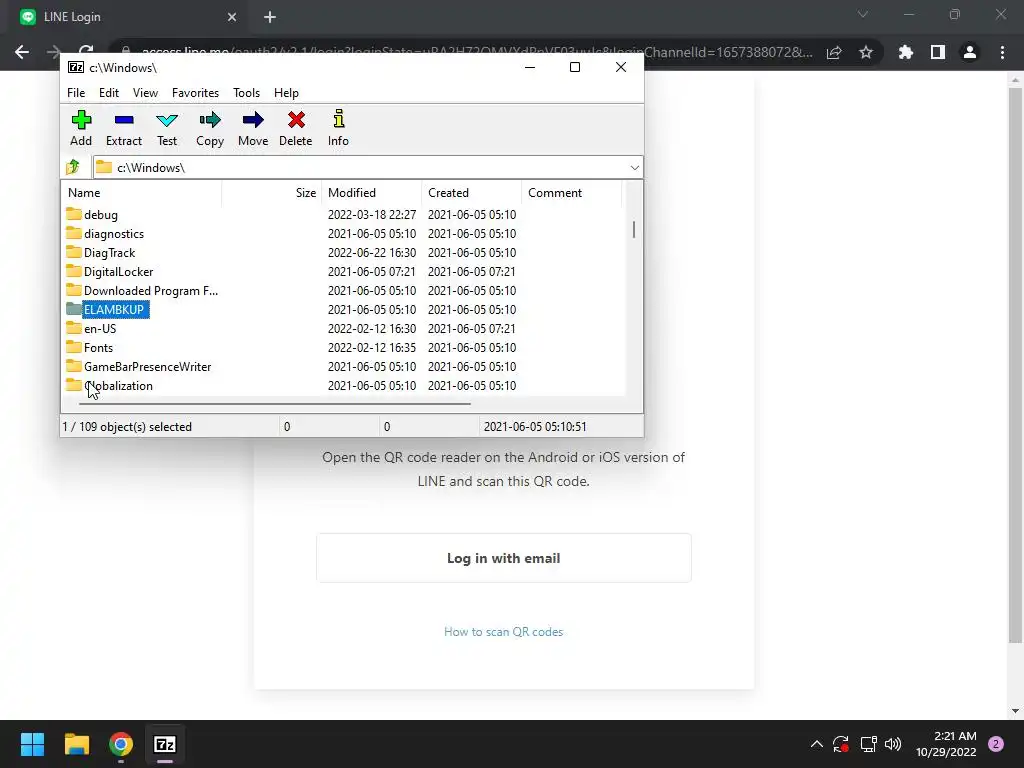
Task: Click the Move toolbar icon
Action: (253, 128)
